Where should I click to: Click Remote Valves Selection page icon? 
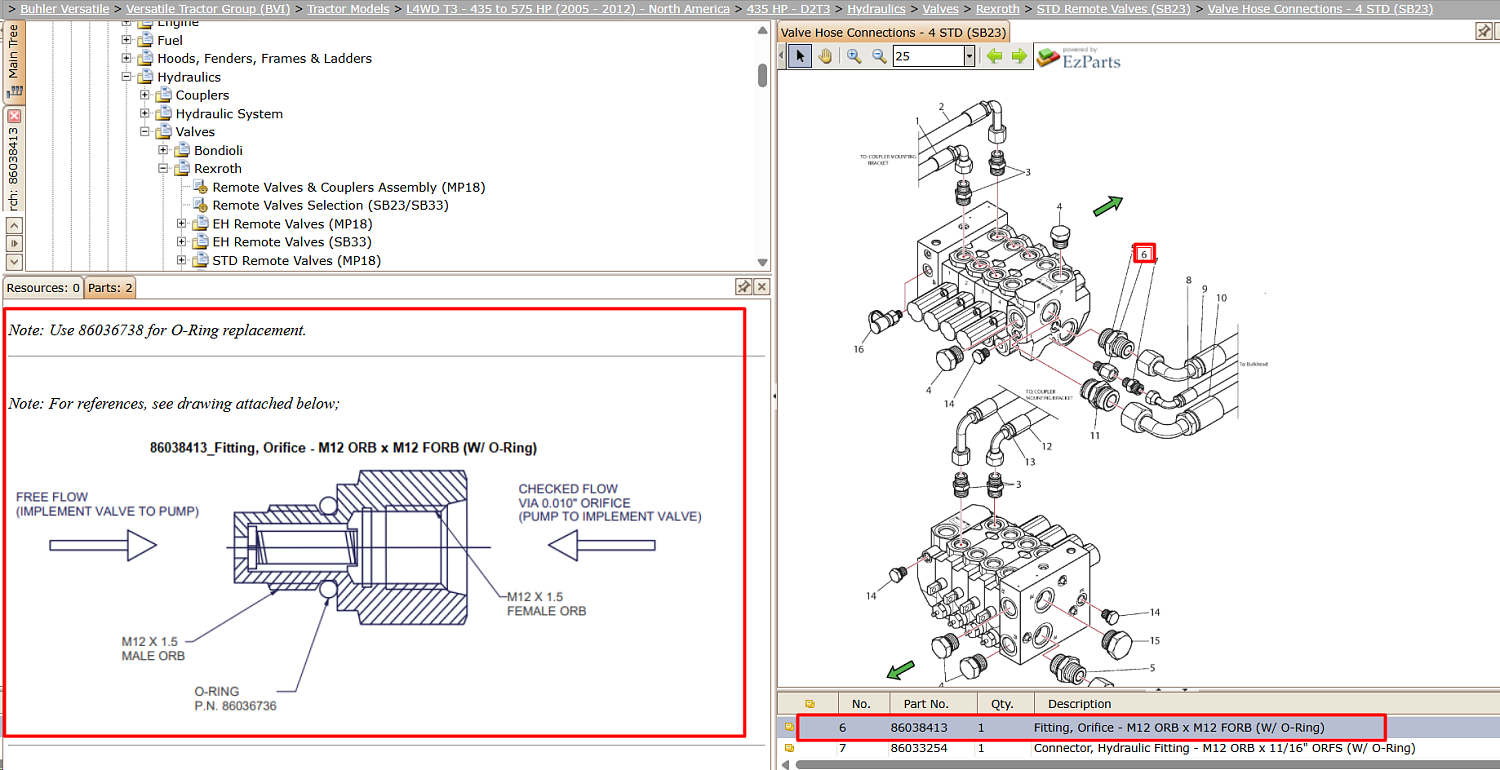[x=201, y=205]
